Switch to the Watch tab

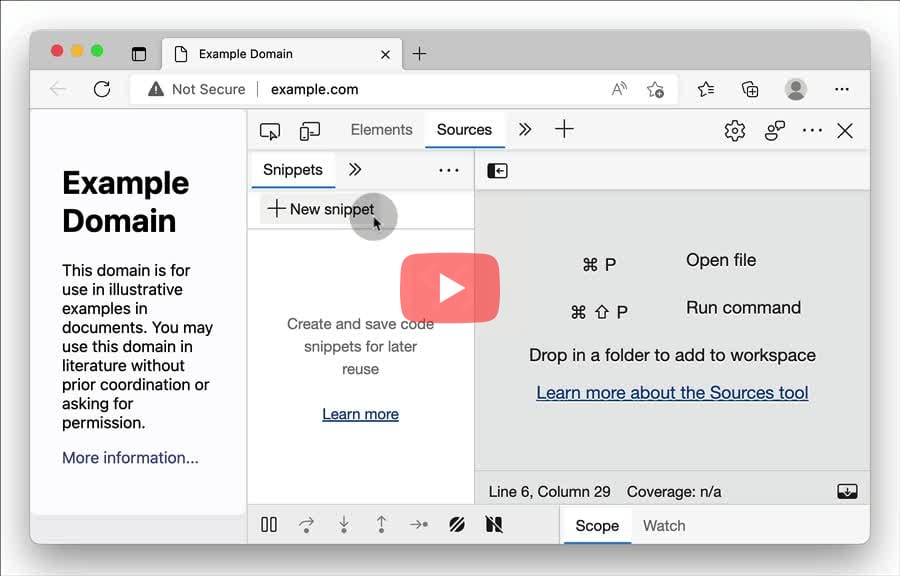click(664, 526)
